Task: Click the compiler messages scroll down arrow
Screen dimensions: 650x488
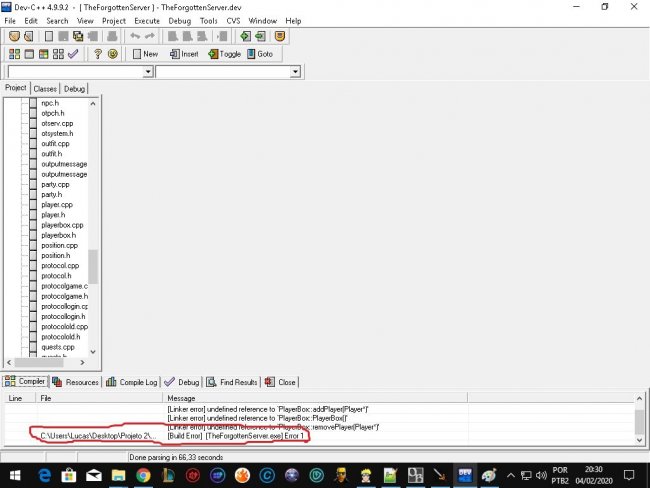Action: pos(639,440)
